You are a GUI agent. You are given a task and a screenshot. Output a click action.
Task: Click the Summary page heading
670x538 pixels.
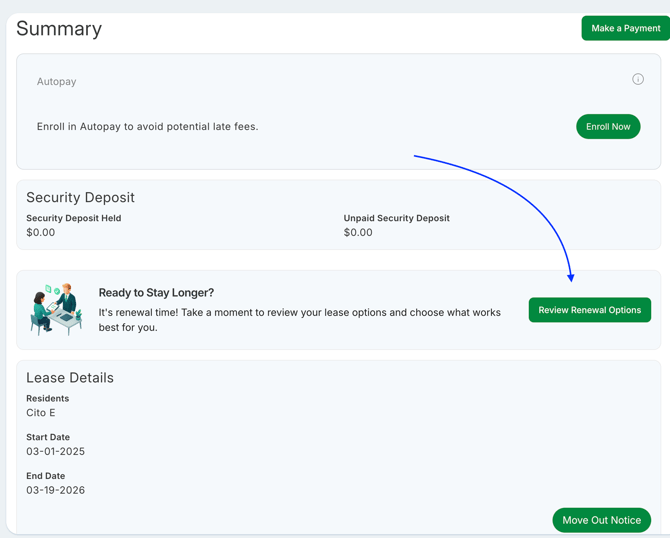click(59, 29)
